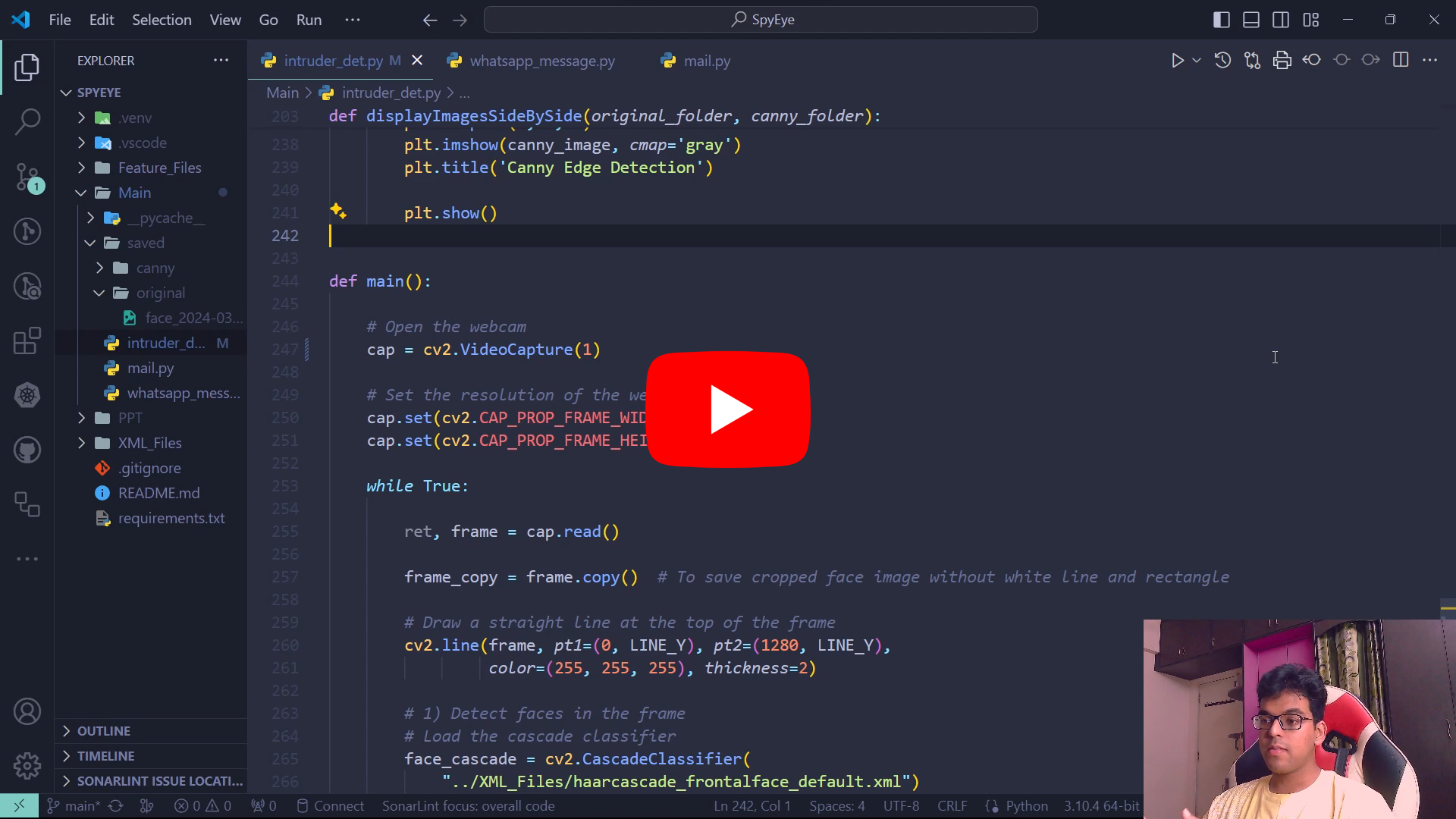Open the Manage gear icon
This screenshot has height=819, width=1456.
(x=27, y=766)
